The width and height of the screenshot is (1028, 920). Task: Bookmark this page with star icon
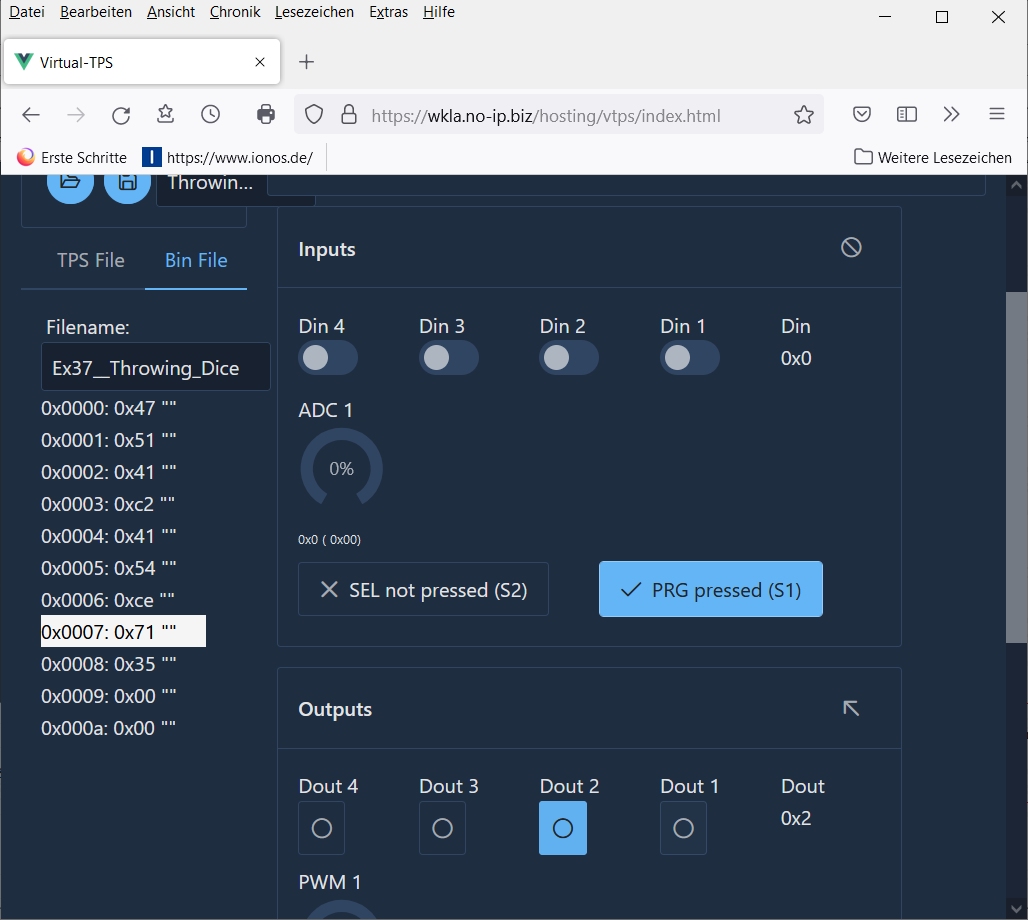[803, 115]
